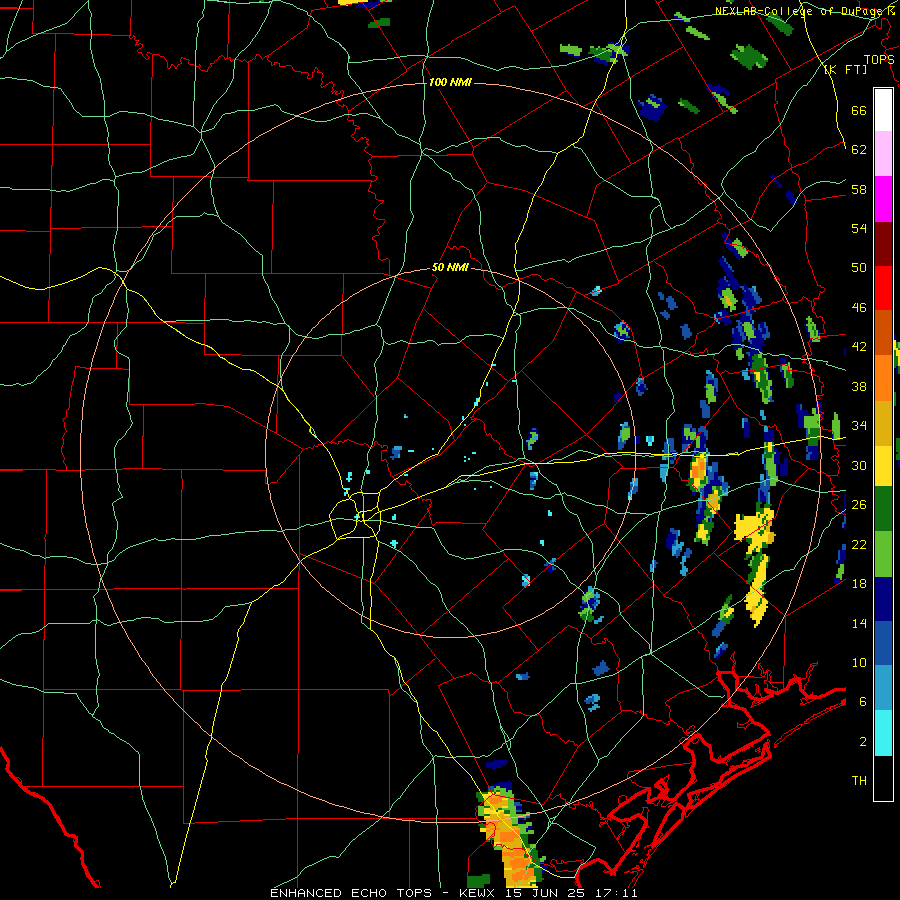The height and width of the screenshot is (900, 900).
Task: Click the 'TOPS' legend title
Action: coord(879,59)
